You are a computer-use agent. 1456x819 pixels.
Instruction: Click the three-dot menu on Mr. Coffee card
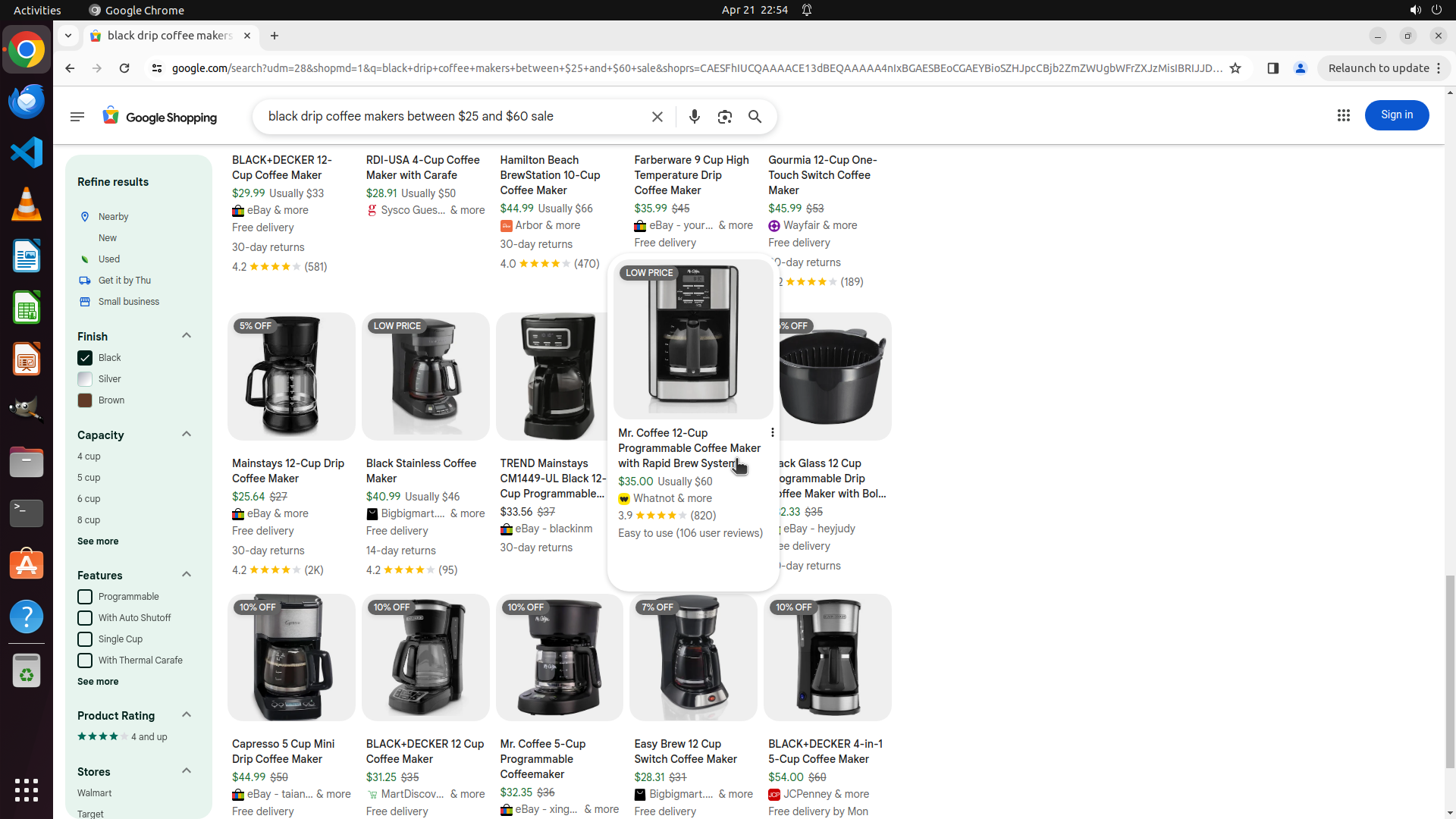coord(772,432)
